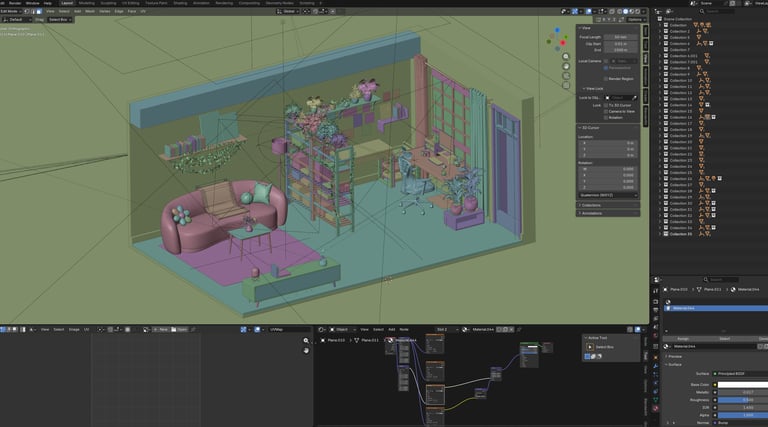Open the viewport Options dropdown

(x=636, y=20)
